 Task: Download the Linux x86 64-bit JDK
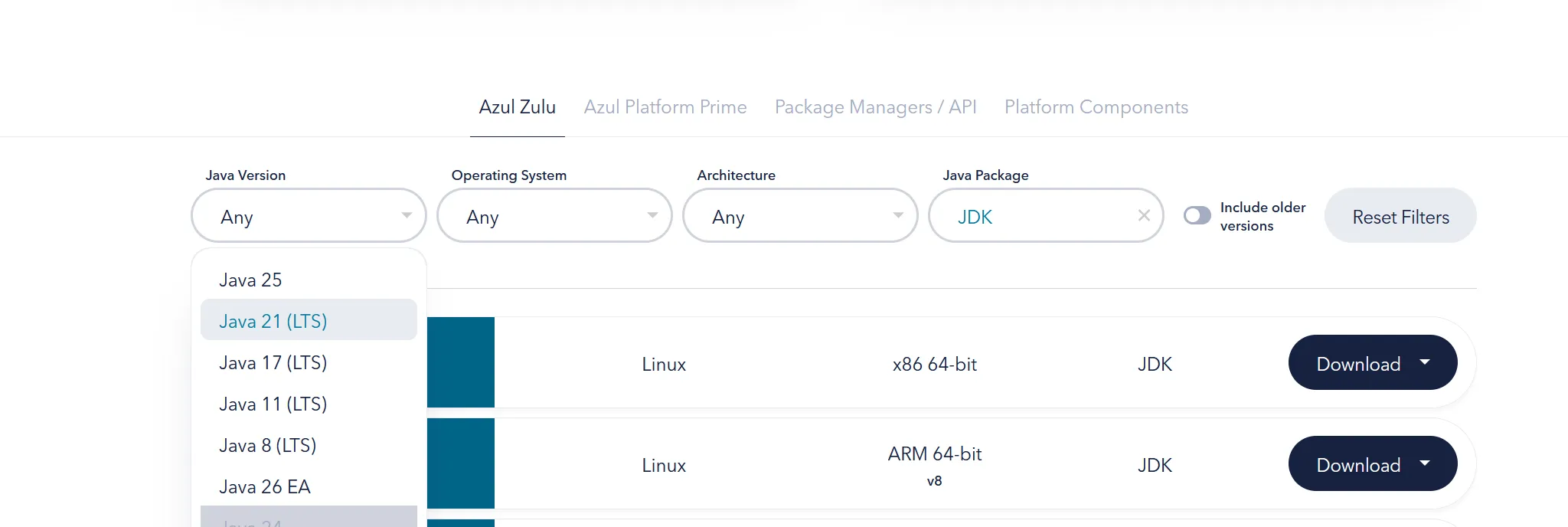(1357, 363)
